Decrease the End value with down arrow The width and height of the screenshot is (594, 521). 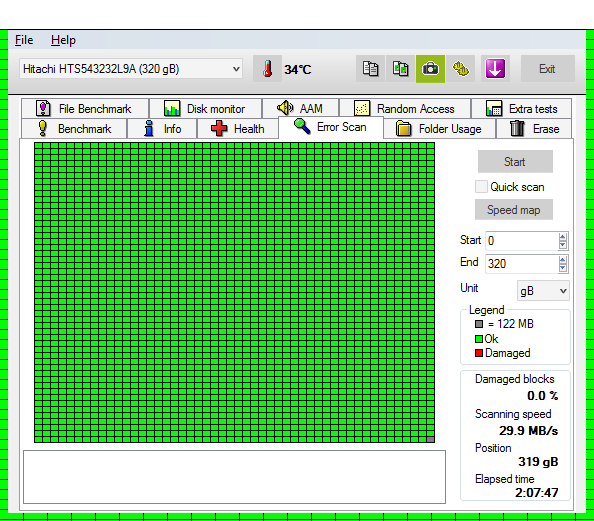click(x=563, y=268)
